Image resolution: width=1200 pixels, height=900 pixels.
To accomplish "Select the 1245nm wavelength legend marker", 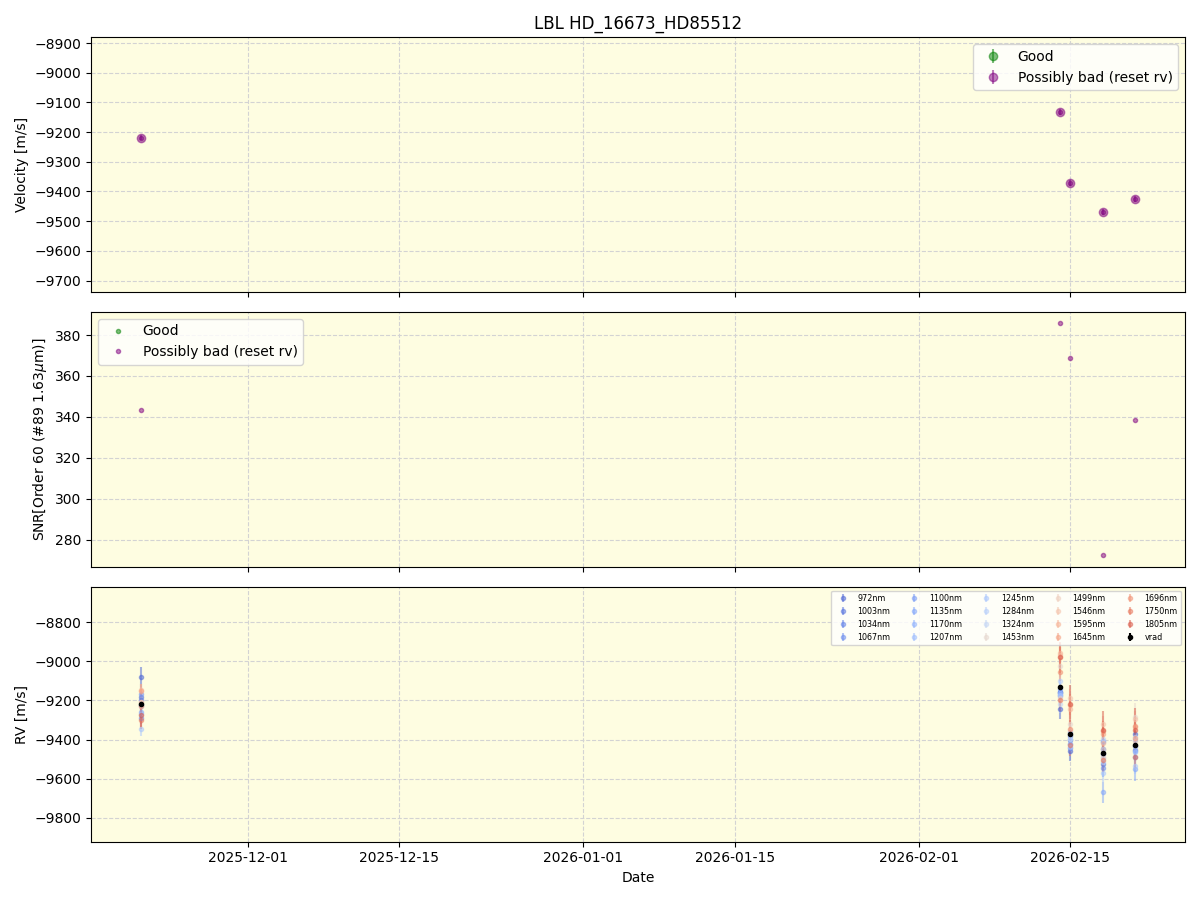I will [x=985, y=598].
